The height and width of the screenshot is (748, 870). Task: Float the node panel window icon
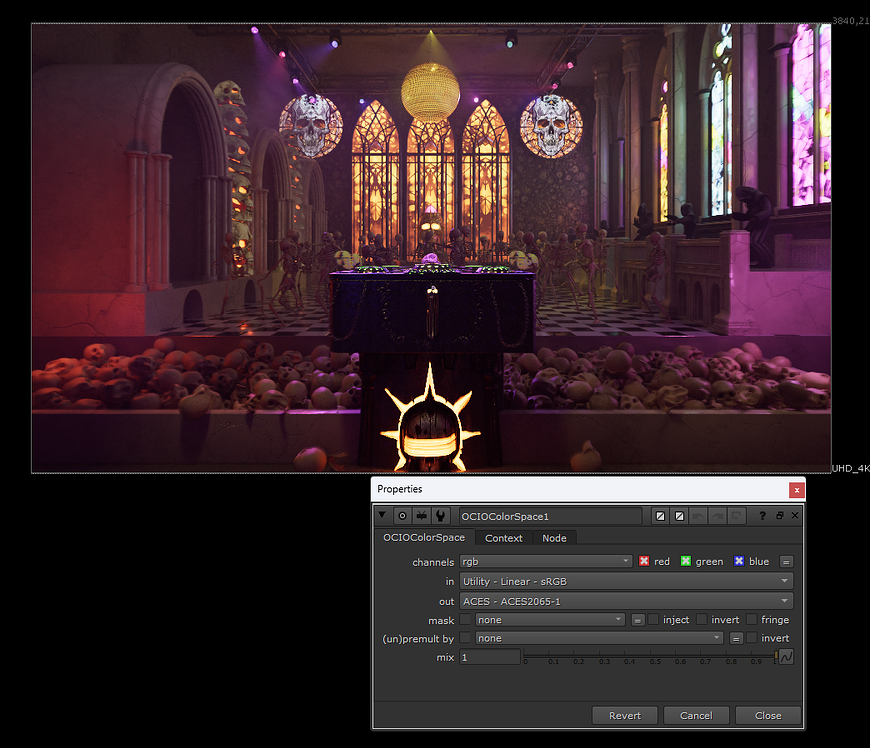click(x=780, y=515)
